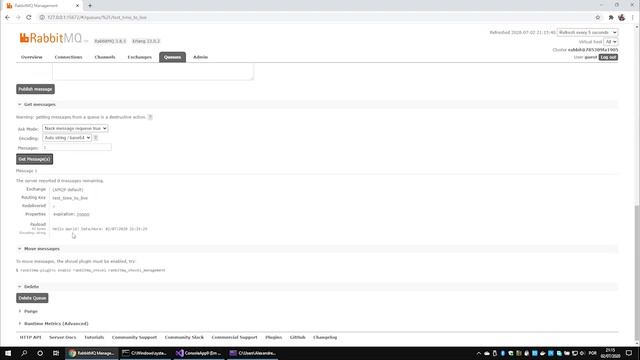Open the GitHub footer link
The image size is (640, 360).
[298, 338]
